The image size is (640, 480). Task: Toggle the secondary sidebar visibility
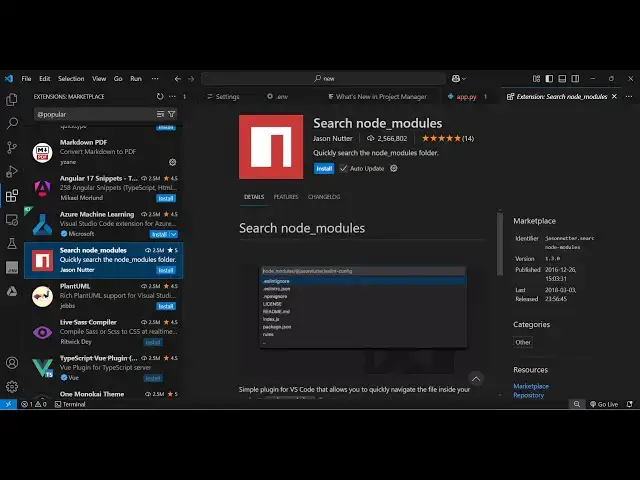pos(575,78)
